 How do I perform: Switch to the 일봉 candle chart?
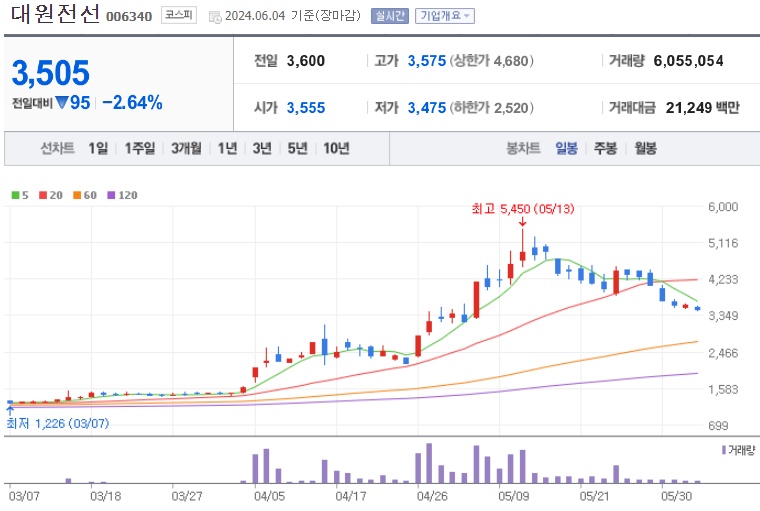click(x=566, y=148)
